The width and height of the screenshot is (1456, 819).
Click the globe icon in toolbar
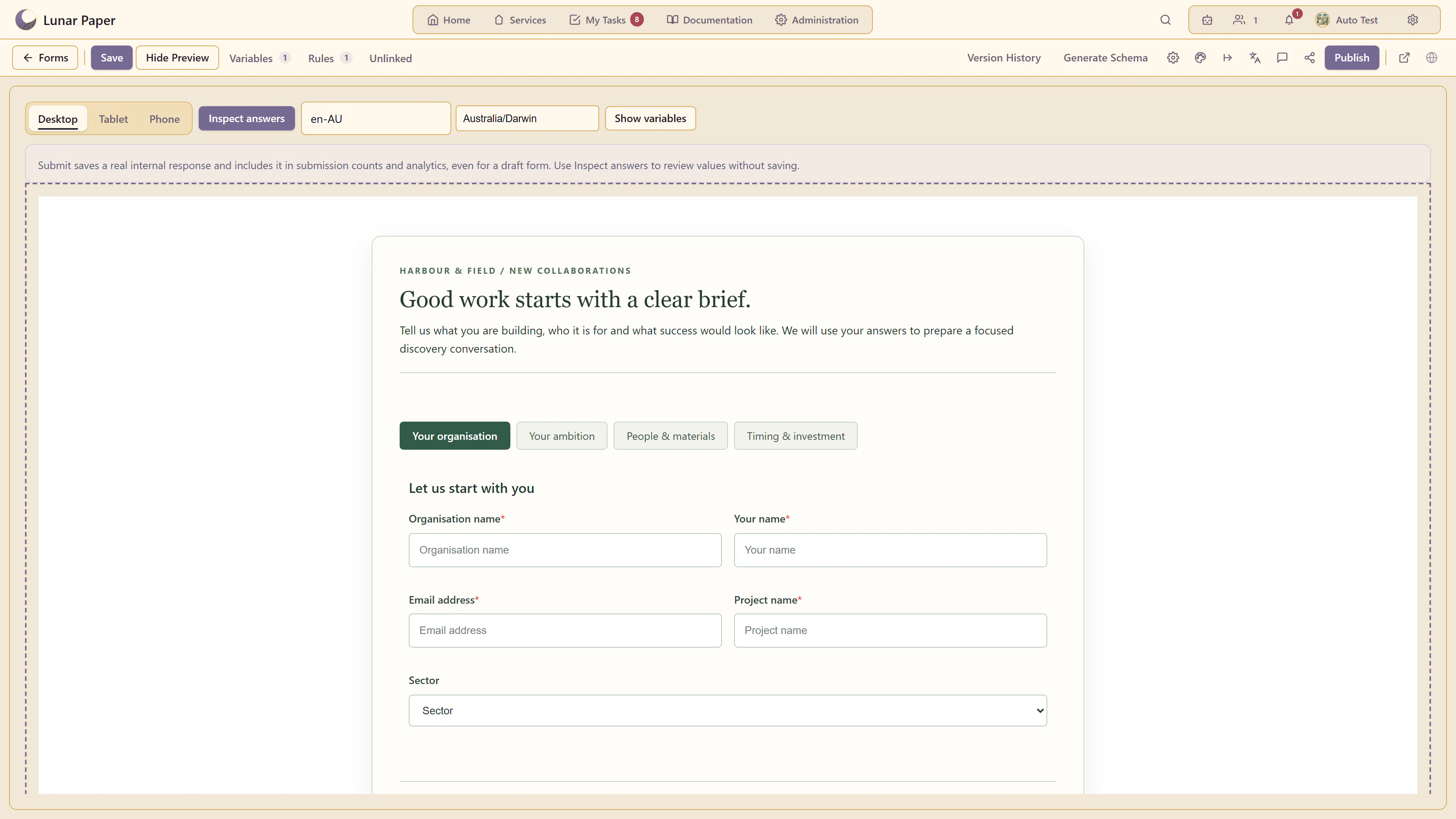click(x=1431, y=58)
